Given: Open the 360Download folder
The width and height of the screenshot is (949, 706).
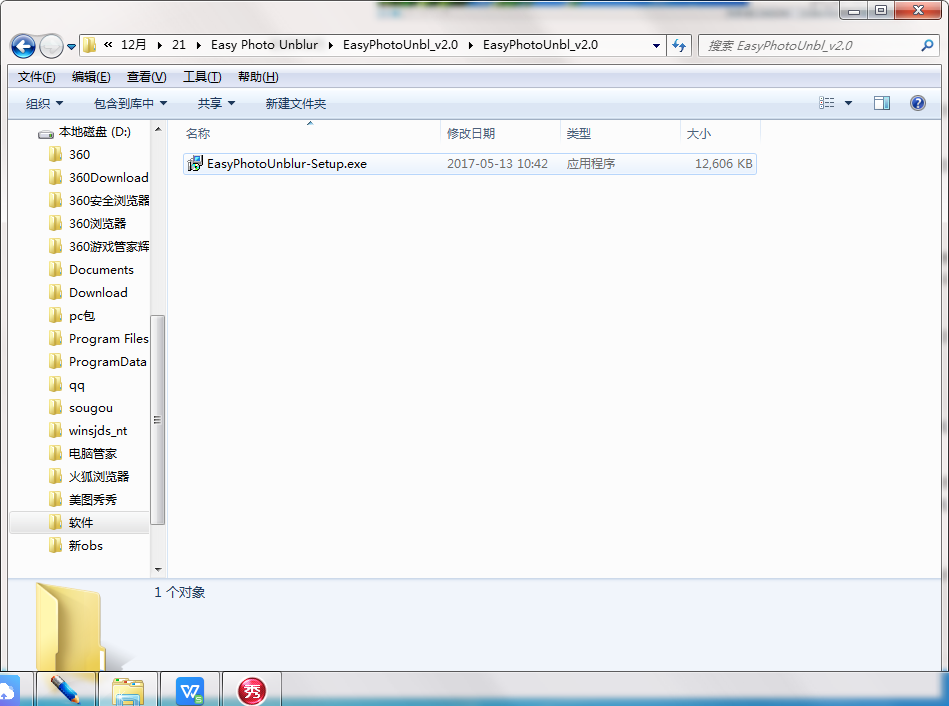Looking at the screenshot, I should [x=98, y=177].
